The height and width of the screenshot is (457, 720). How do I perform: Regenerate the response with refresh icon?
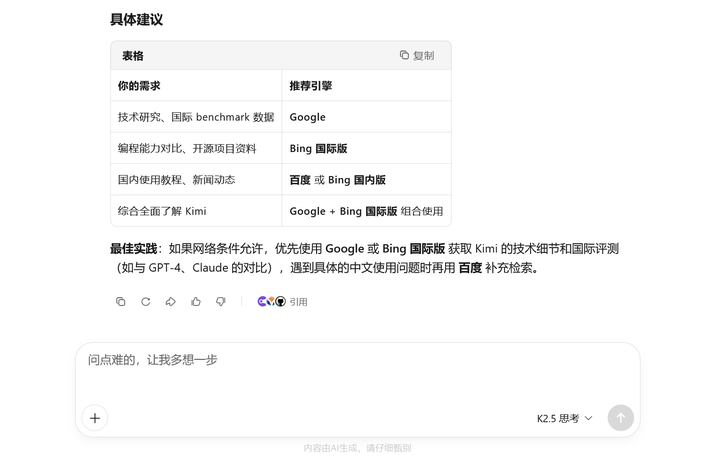[x=146, y=302]
